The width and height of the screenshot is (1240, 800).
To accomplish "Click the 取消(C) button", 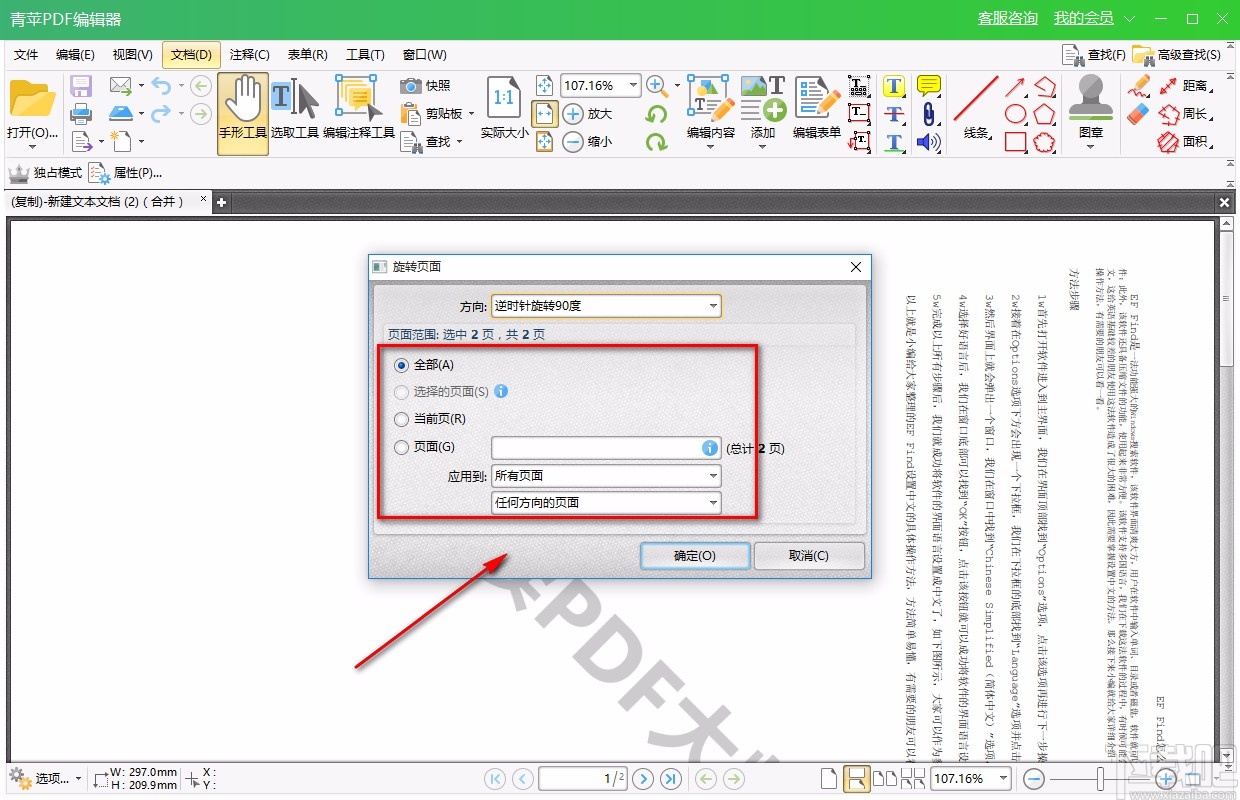I will tap(809, 556).
